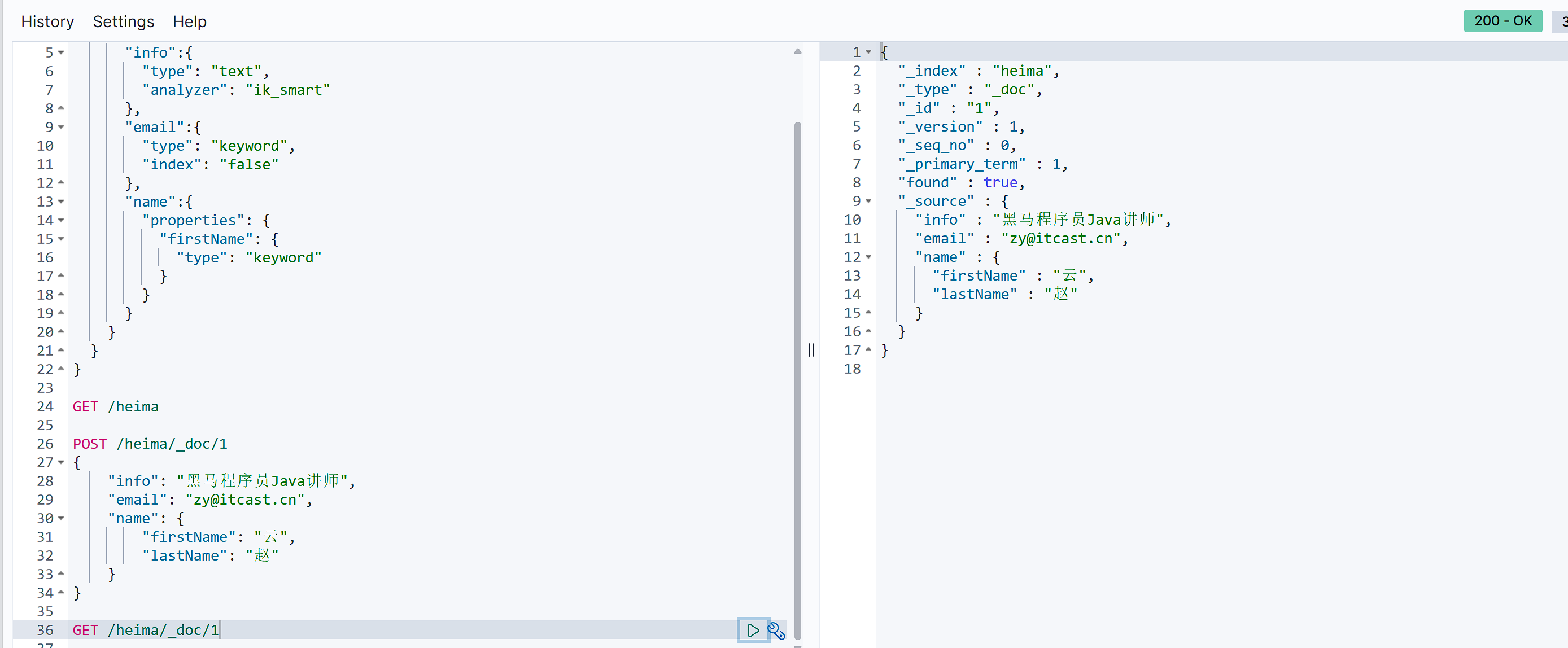Fold "_source" in the response on line 9

[868, 201]
